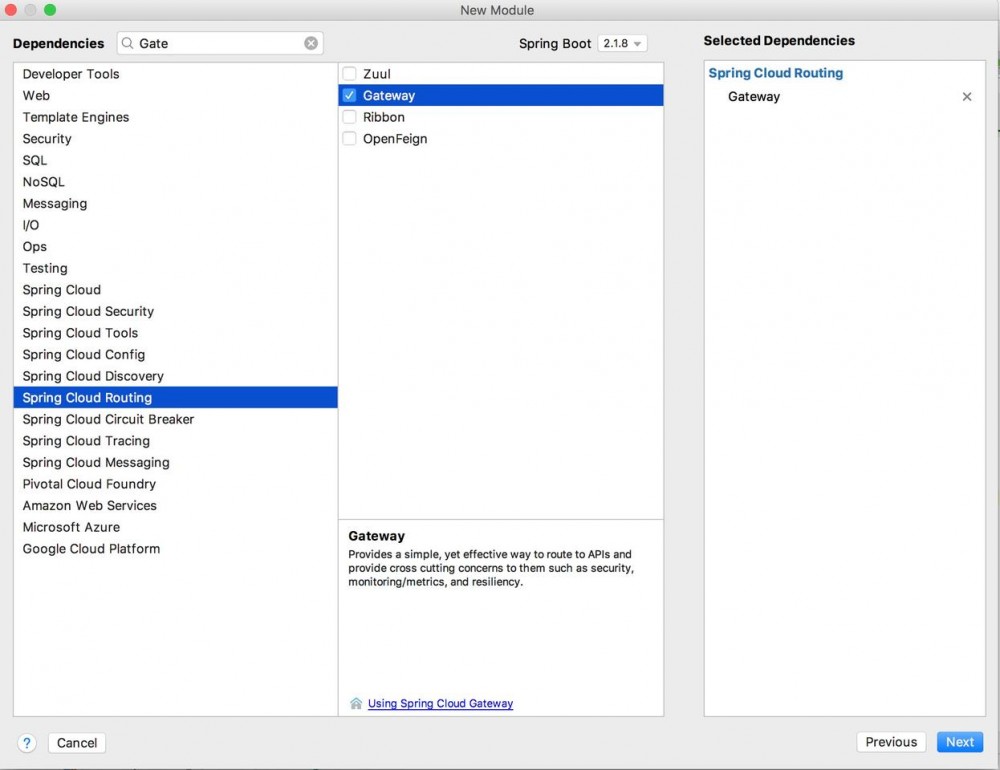The image size is (1000, 770).
Task: Click the Zuul dependency label
Action: point(377,74)
